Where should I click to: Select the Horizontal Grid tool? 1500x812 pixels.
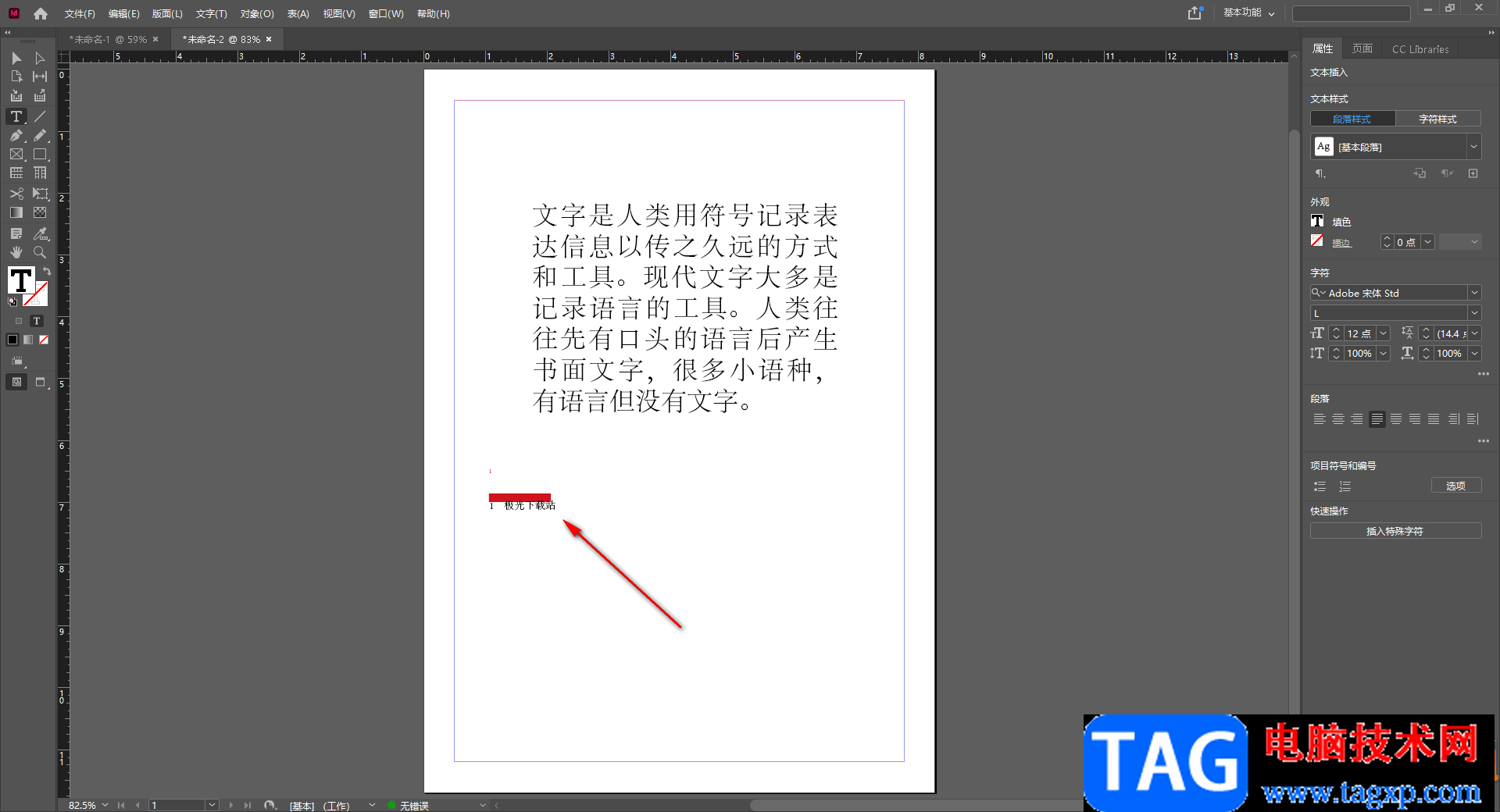coord(16,173)
